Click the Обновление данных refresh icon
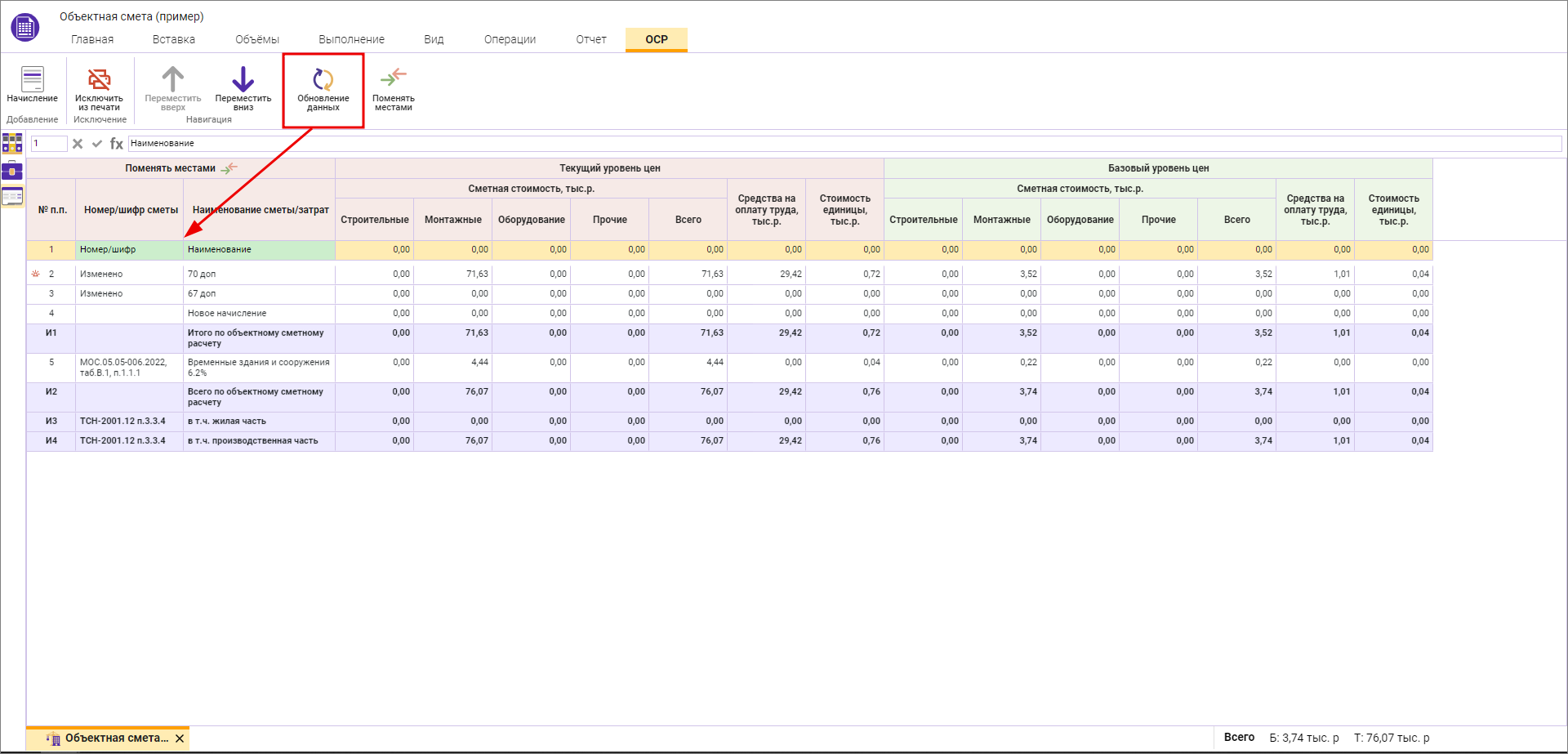Screen dimensions: 1568x754 pos(323,80)
